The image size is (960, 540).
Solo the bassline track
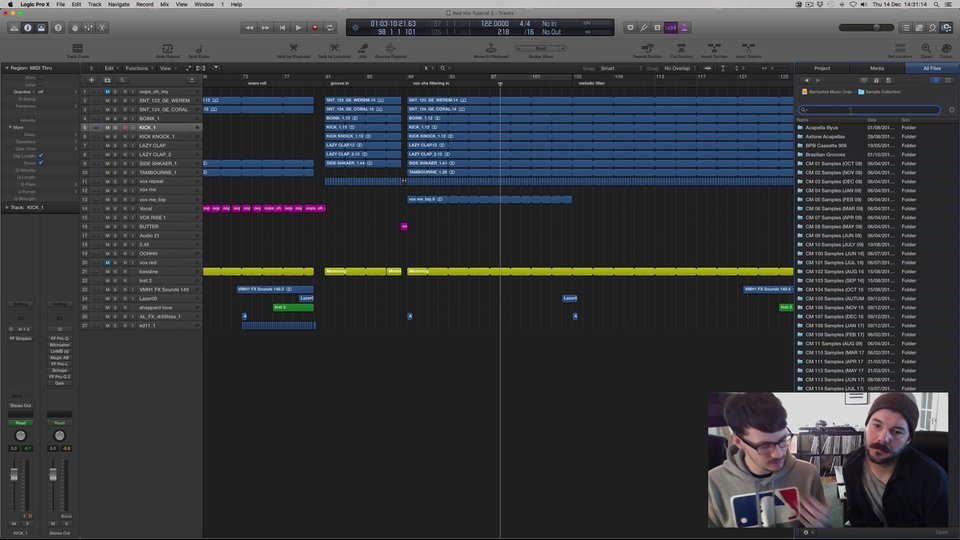click(114, 271)
